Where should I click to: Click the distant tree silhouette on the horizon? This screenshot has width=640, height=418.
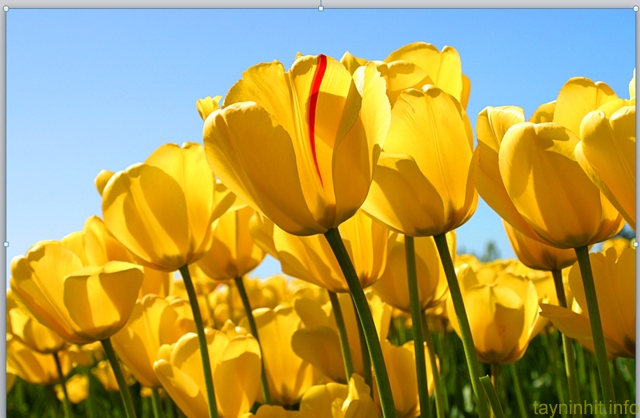point(490,249)
